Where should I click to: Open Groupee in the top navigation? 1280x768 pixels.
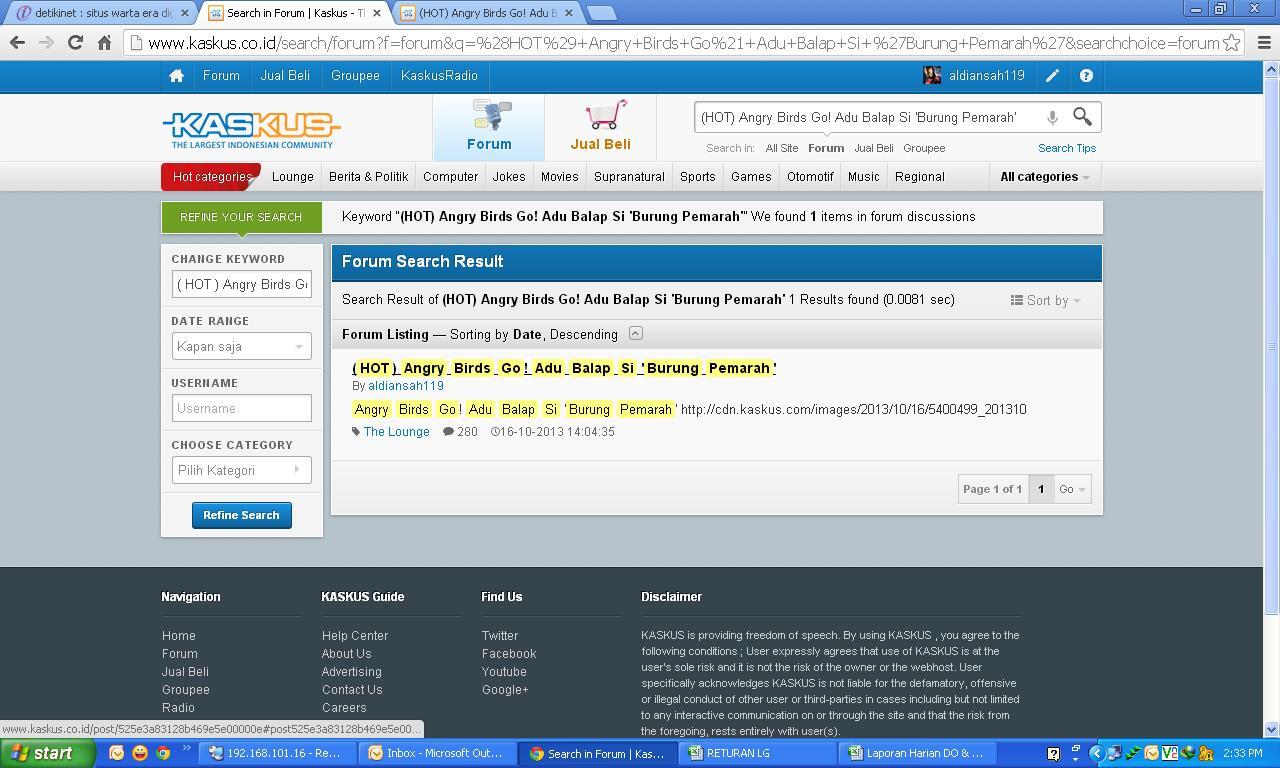point(355,76)
